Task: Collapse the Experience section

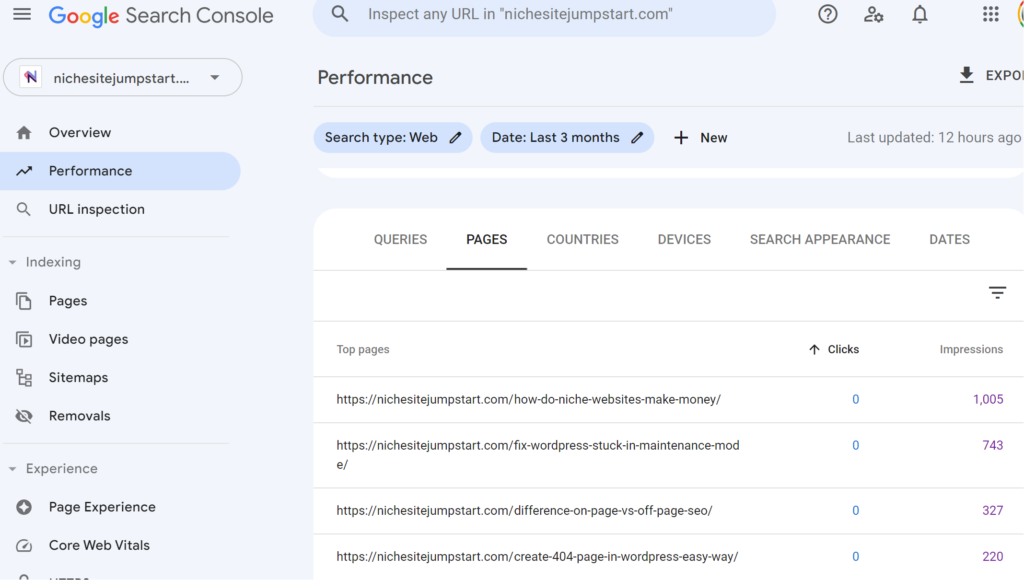Action: (12, 469)
